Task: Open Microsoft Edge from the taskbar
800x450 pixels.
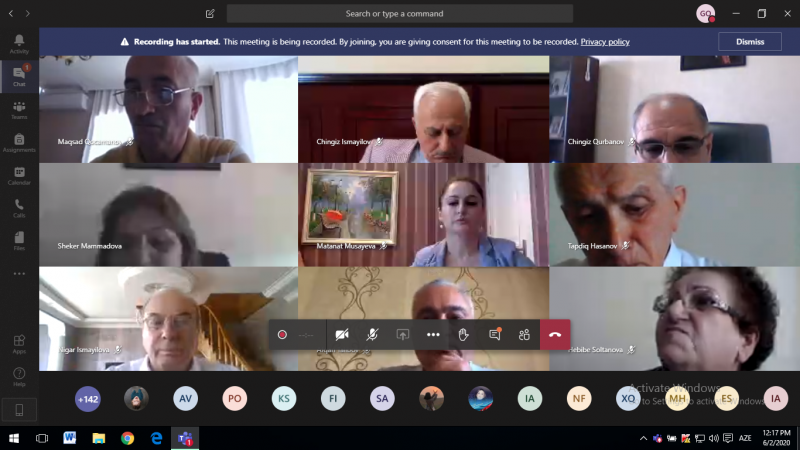Action: pyautogui.click(x=156, y=438)
